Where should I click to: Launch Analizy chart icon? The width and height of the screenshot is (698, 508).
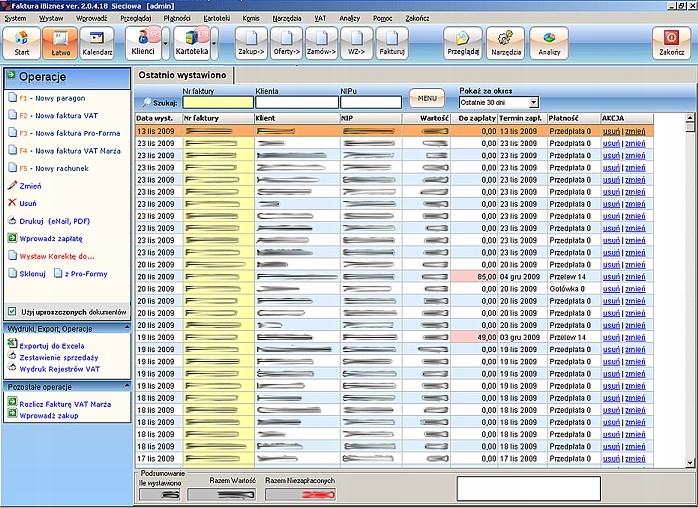(549, 40)
